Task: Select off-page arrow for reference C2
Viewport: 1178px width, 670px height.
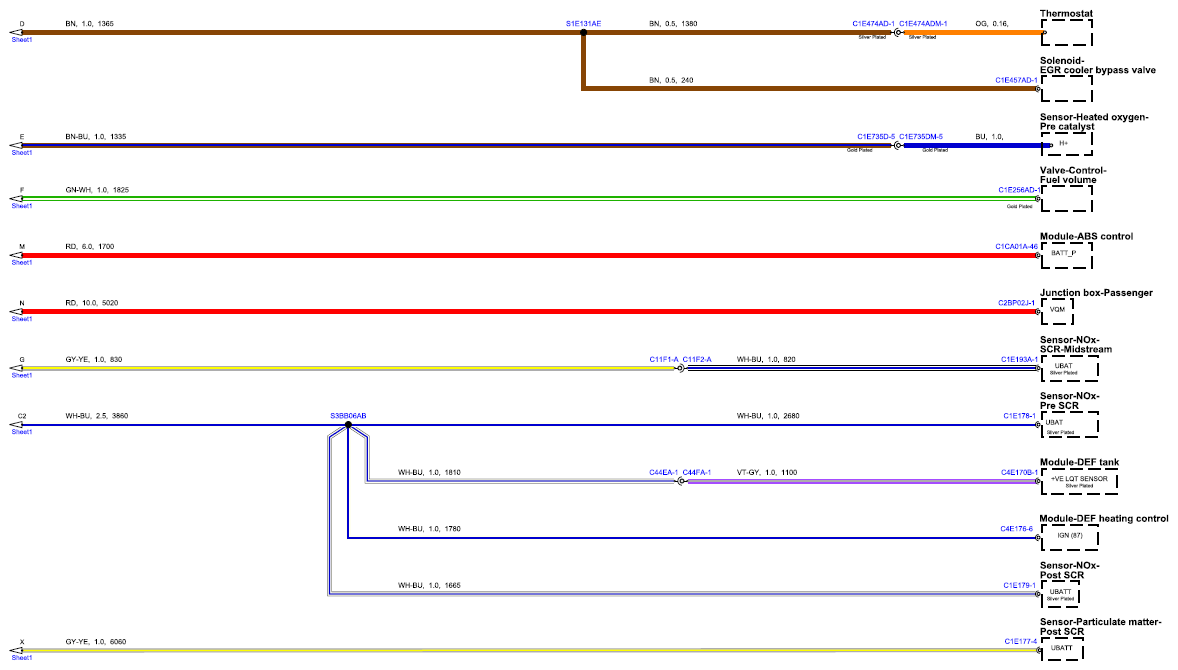Action: (x=16, y=425)
